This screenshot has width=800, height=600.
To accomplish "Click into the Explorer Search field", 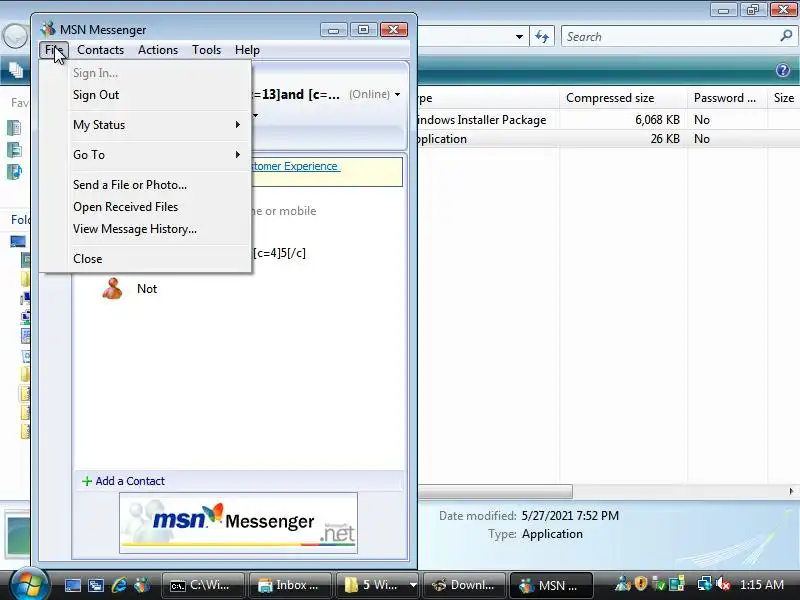I will [x=670, y=37].
